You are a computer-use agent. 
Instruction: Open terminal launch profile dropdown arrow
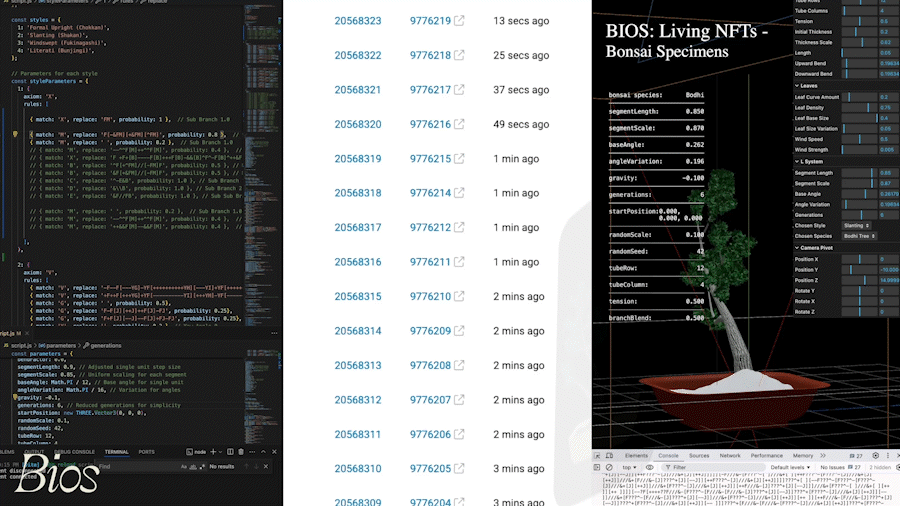(220, 452)
